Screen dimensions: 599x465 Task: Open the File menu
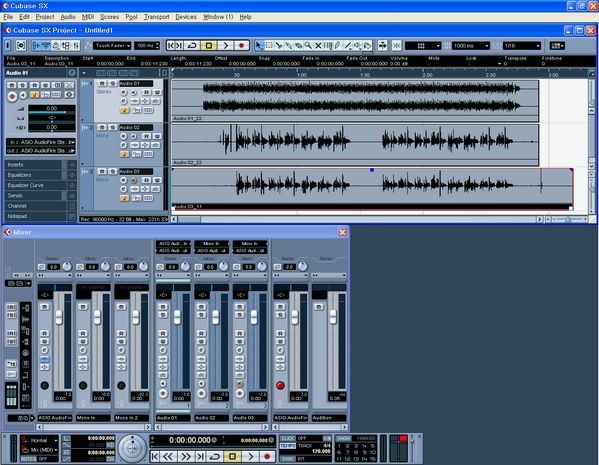(8, 17)
